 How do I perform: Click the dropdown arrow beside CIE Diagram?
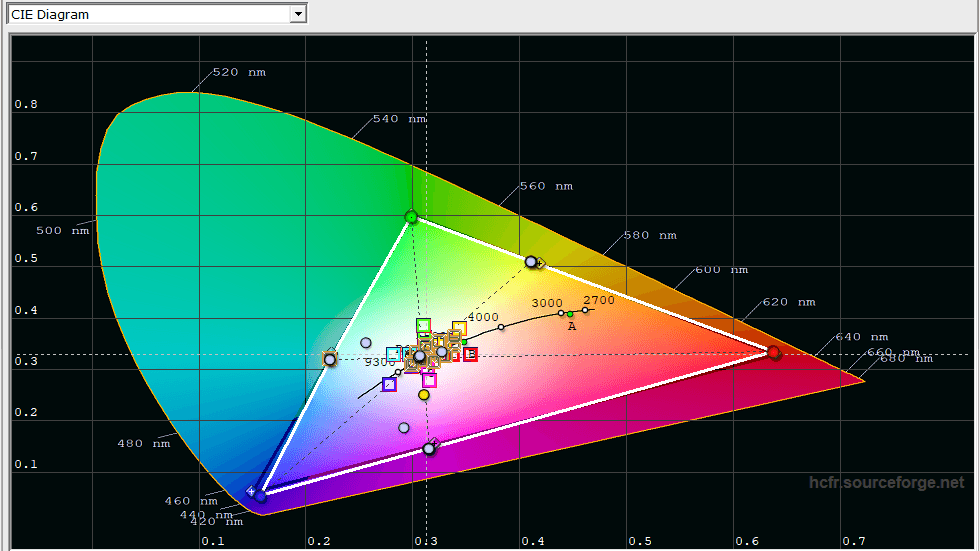coord(297,14)
